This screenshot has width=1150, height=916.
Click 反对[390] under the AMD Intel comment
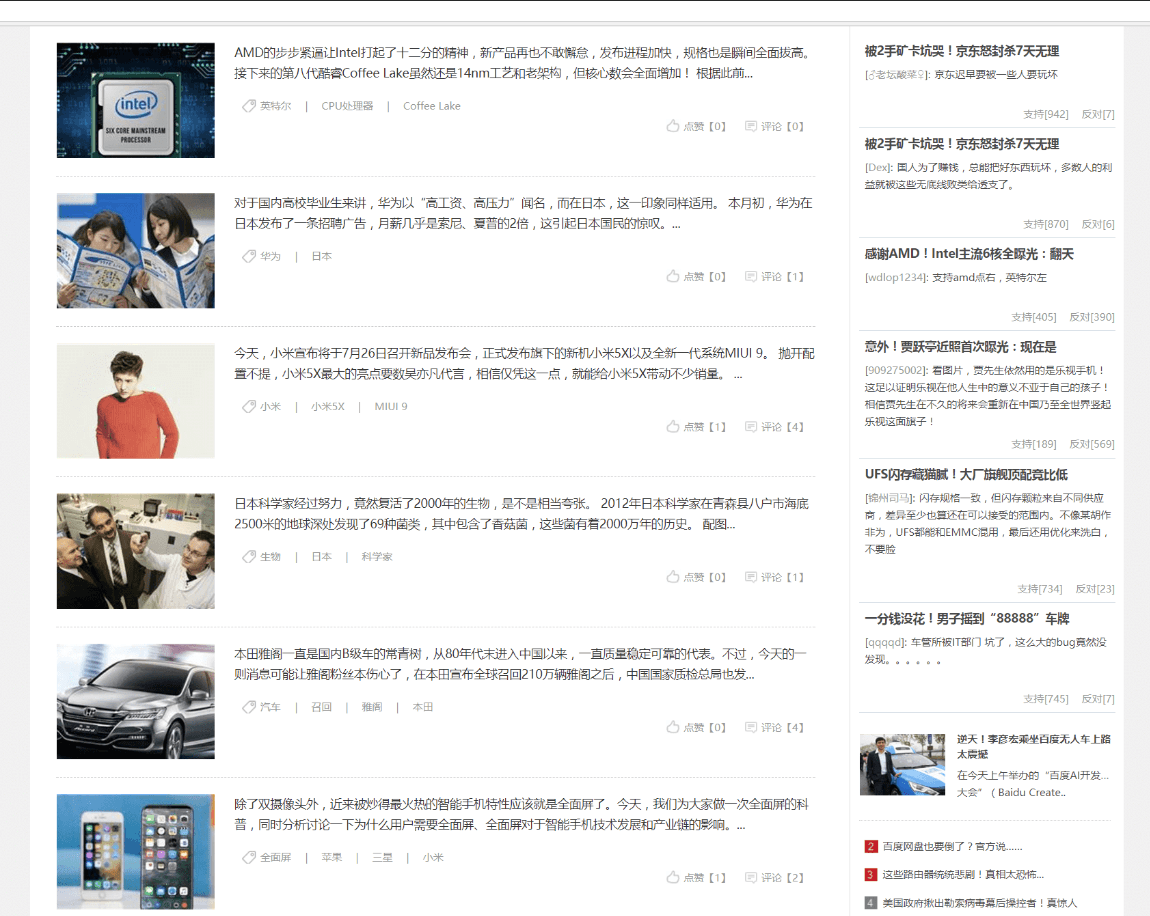(x=1091, y=317)
